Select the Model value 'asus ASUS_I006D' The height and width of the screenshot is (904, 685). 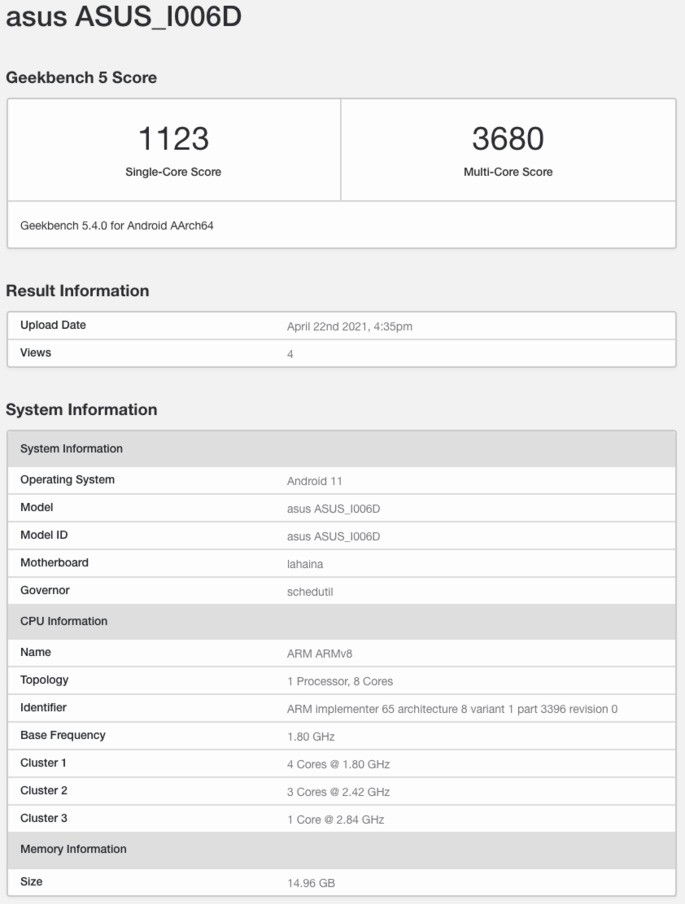pos(334,508)
